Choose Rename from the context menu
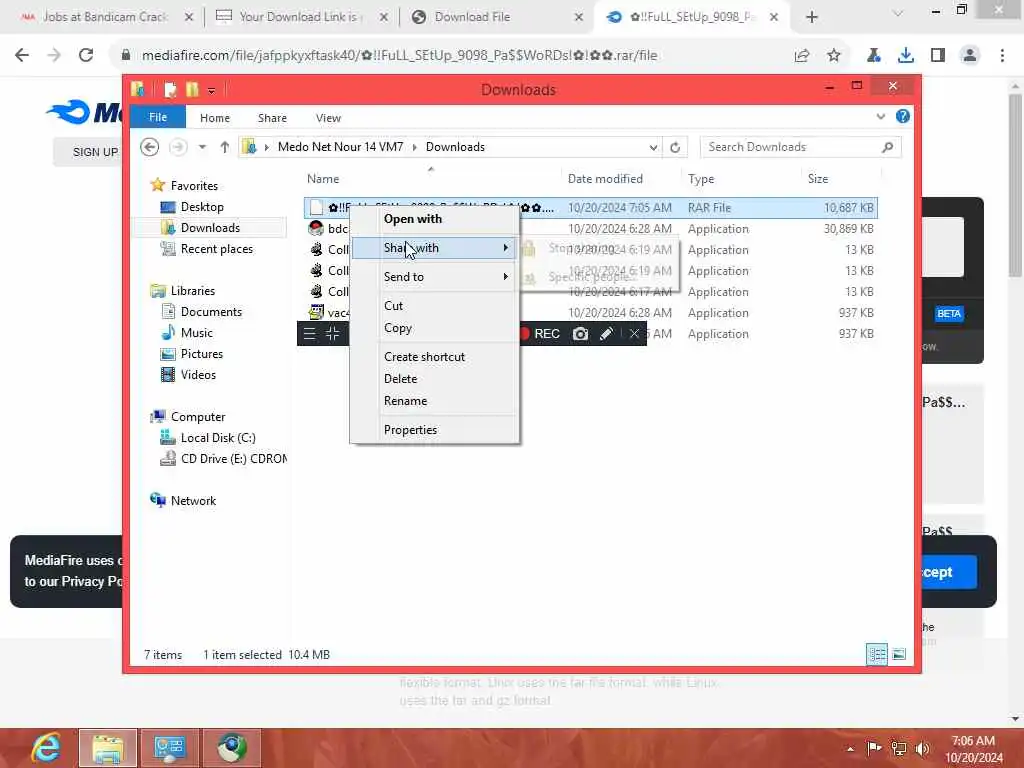1024x768 pixels. 406,401
